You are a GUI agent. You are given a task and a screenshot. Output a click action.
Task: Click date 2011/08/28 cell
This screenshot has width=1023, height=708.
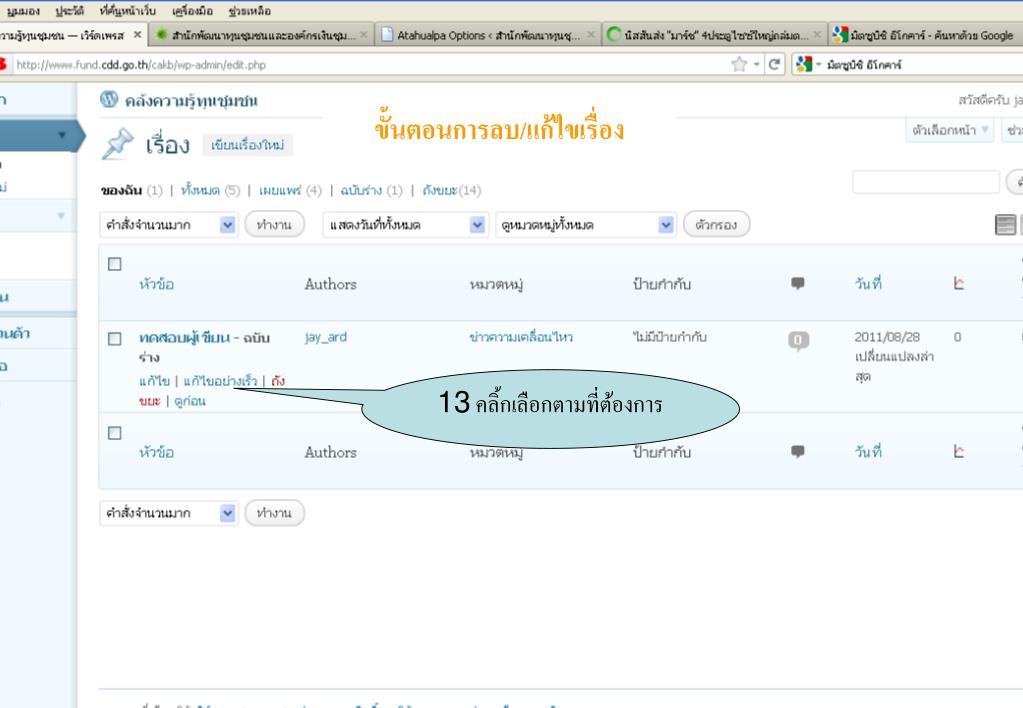pyautogui.click(x=887, y=337)
